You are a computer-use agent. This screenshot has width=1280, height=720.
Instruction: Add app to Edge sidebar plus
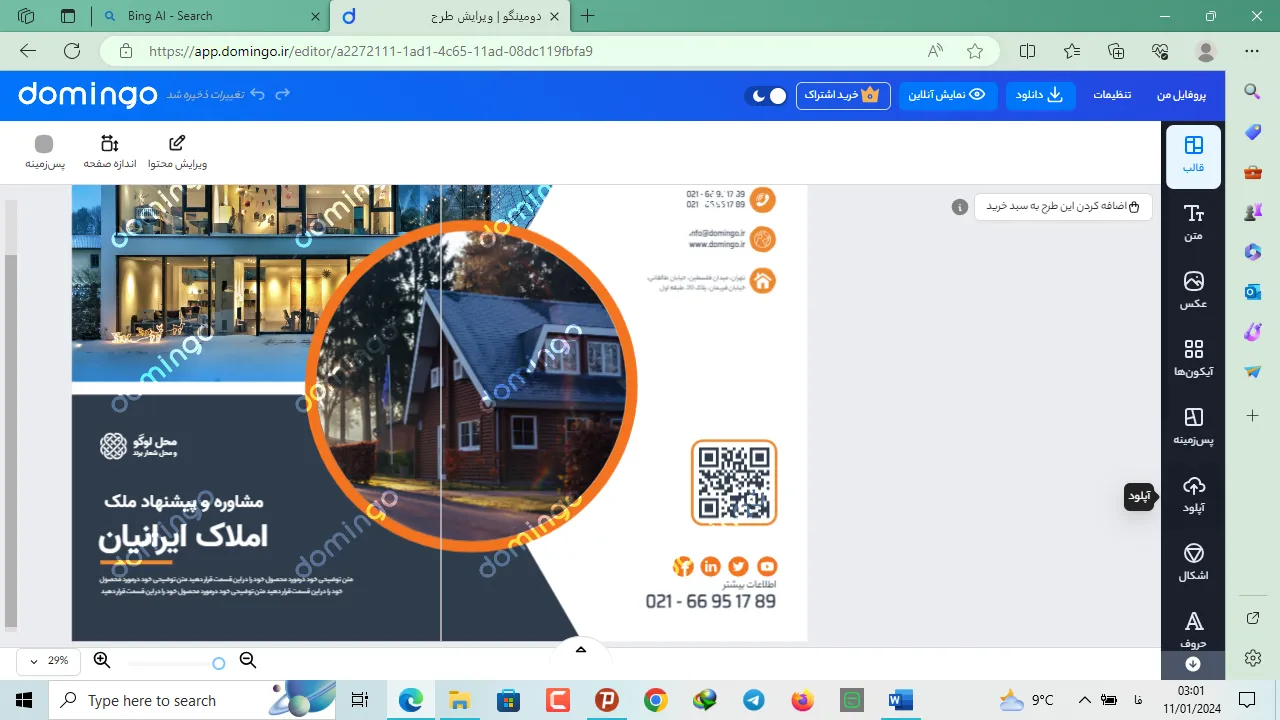pyautogui.click(x=1252, y=414)
